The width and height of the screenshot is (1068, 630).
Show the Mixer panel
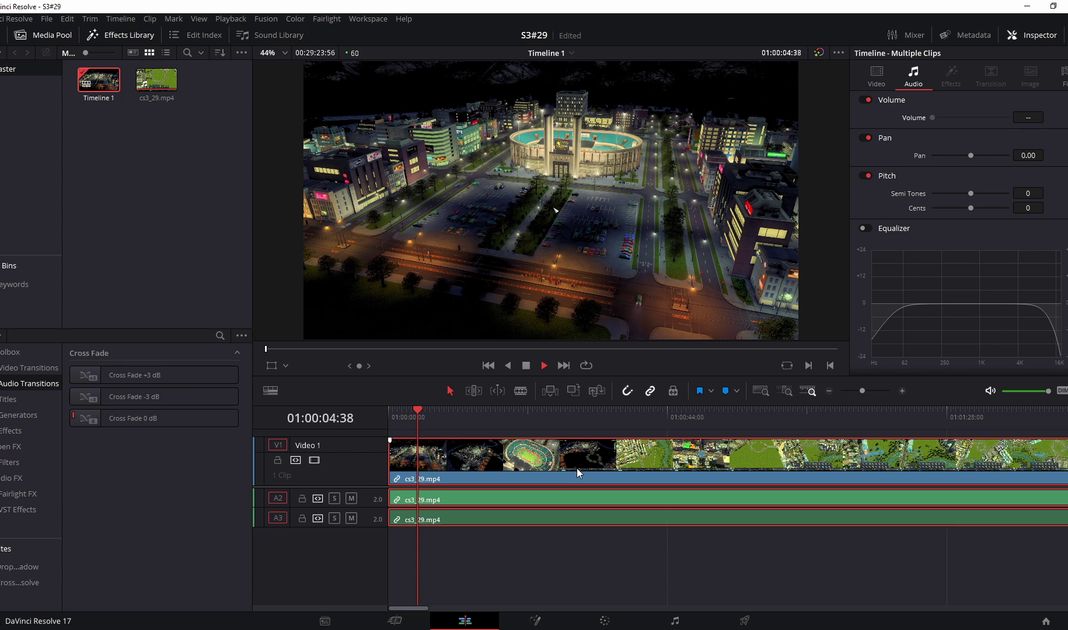[x=906, y=35]
